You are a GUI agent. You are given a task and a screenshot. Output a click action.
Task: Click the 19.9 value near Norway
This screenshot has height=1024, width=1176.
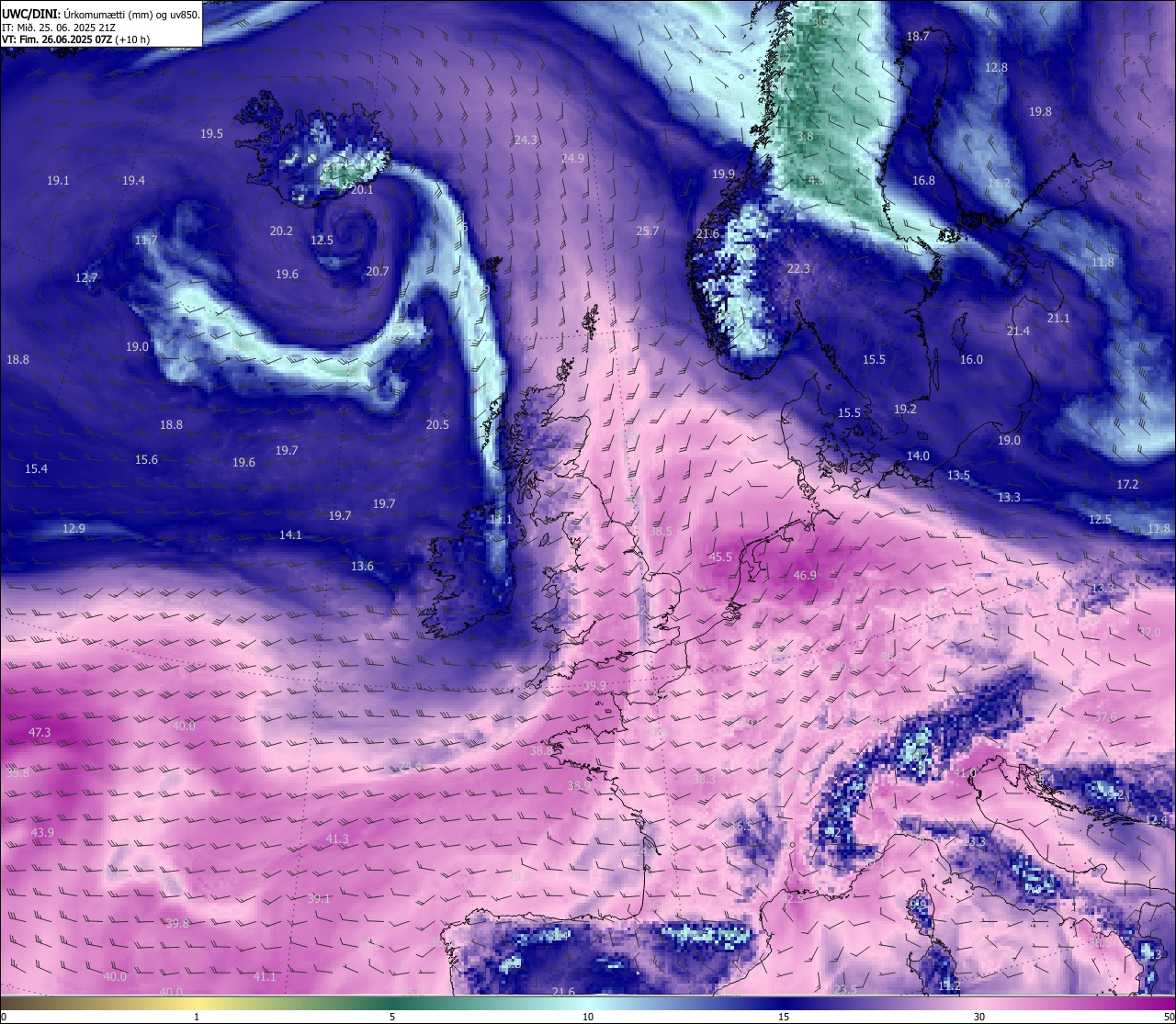pyautogui.click(x=723, y=174)
